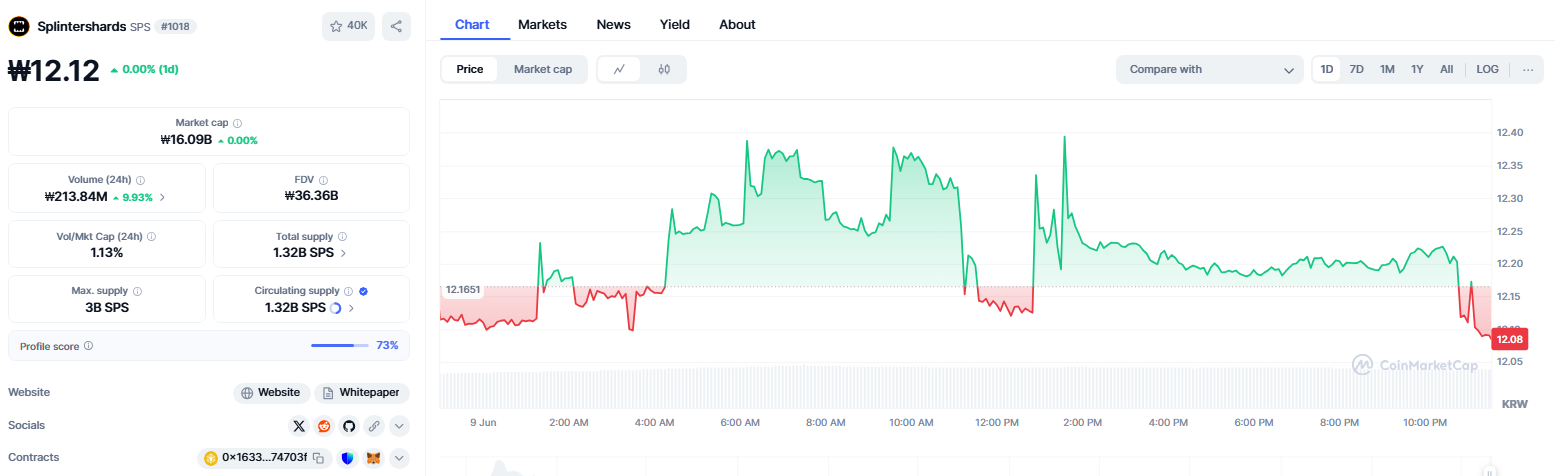Open the Reddit social link
Image resolution: width=1555 pixels, height=476 pixels.
coord(324,426)
